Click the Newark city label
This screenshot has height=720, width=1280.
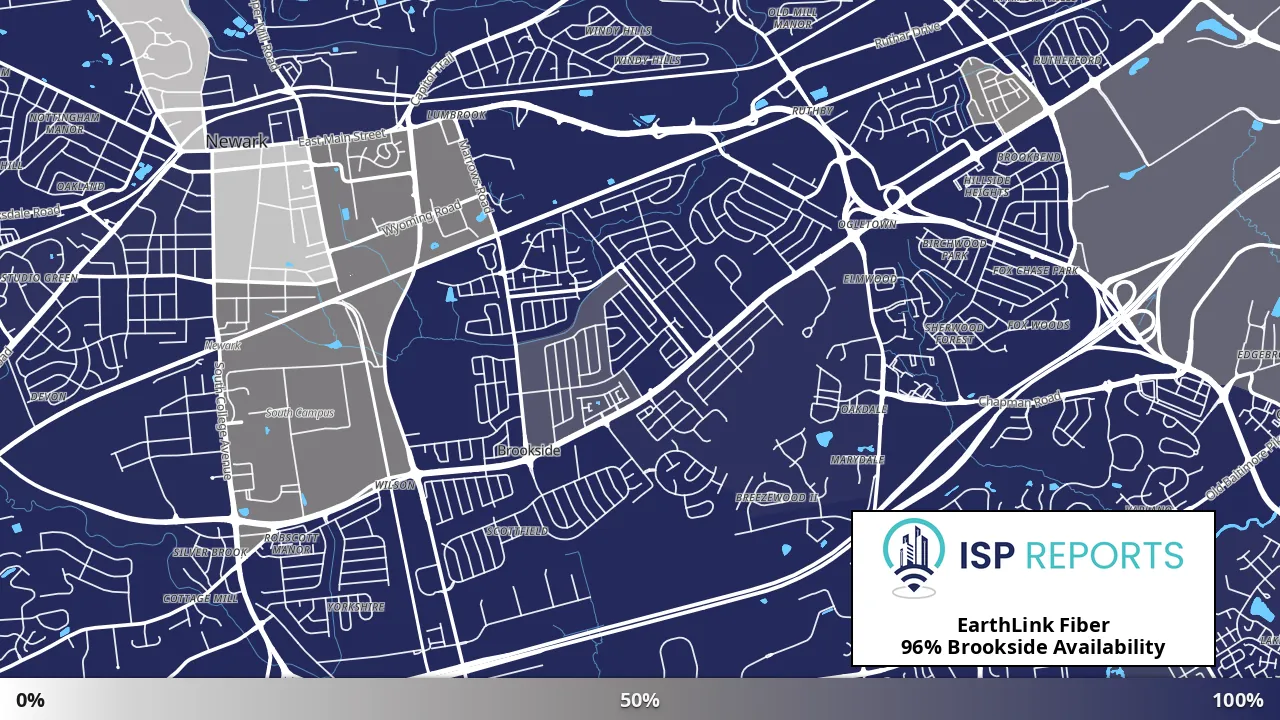[x=237, y=141]
